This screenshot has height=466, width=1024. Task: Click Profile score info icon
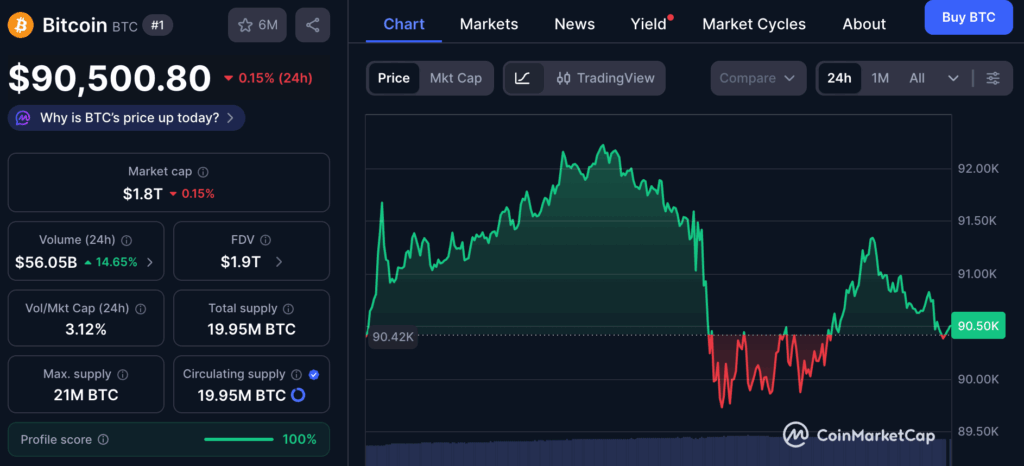click(103, 439)
